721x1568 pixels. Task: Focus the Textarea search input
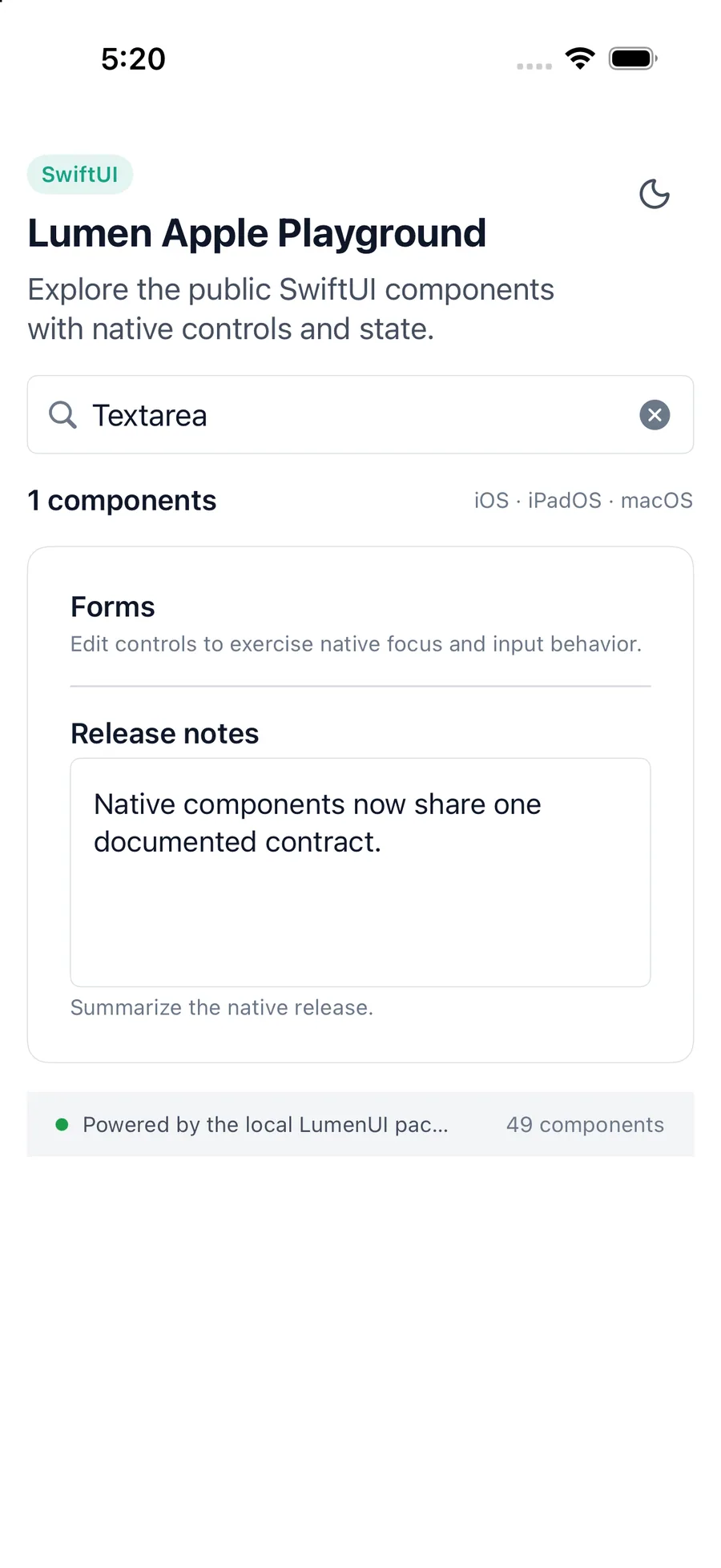coord(360,415)
